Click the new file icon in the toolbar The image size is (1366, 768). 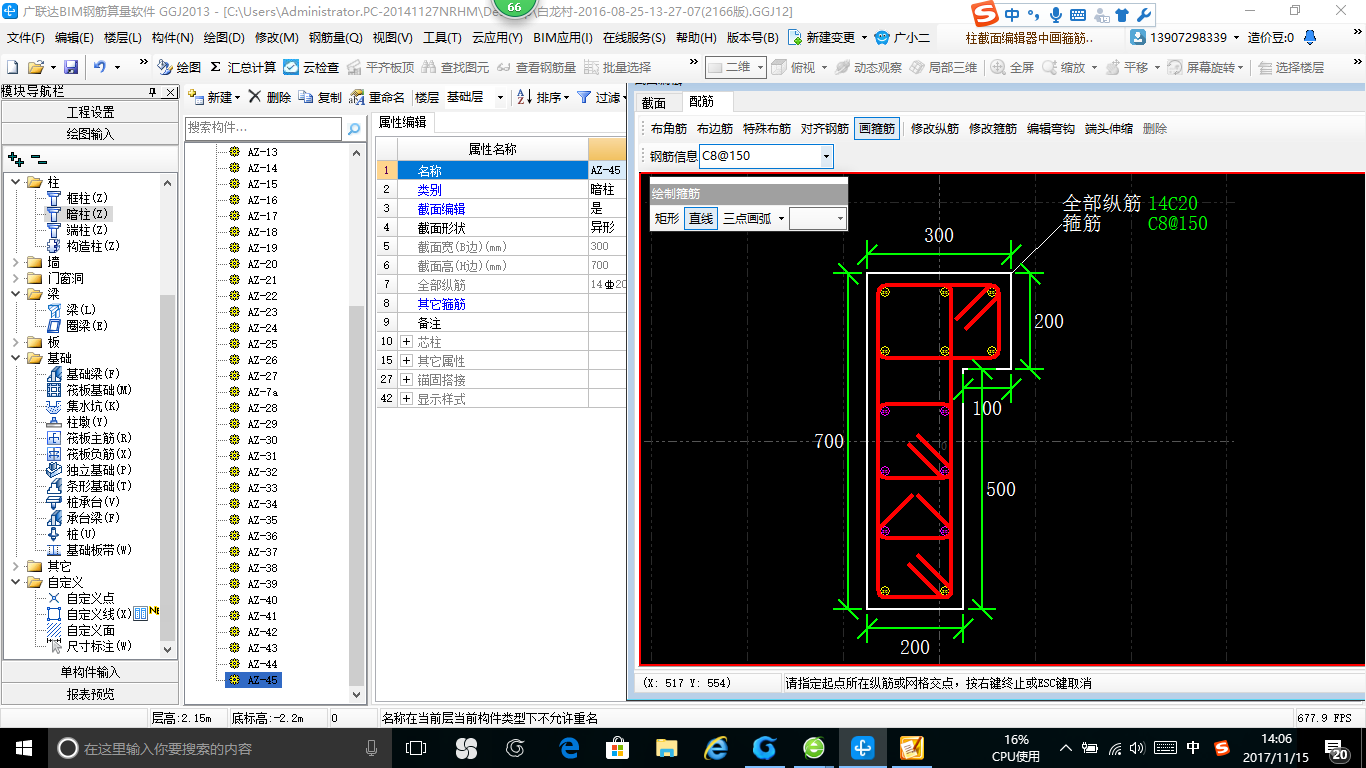12,67
